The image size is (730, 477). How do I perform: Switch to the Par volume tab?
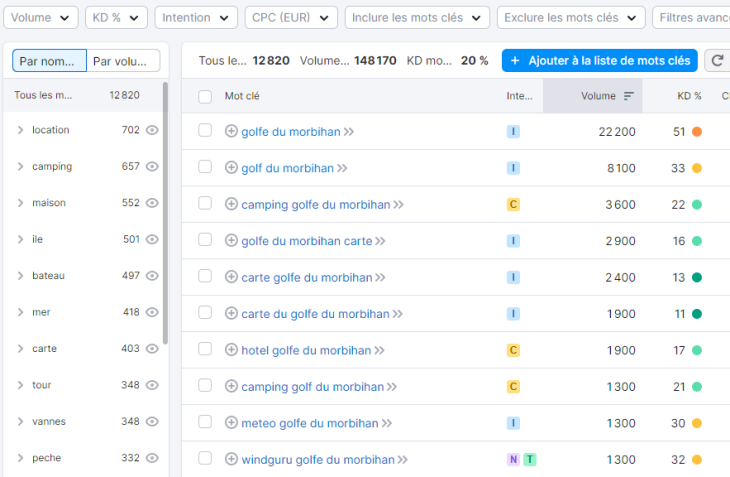point(123,61)
